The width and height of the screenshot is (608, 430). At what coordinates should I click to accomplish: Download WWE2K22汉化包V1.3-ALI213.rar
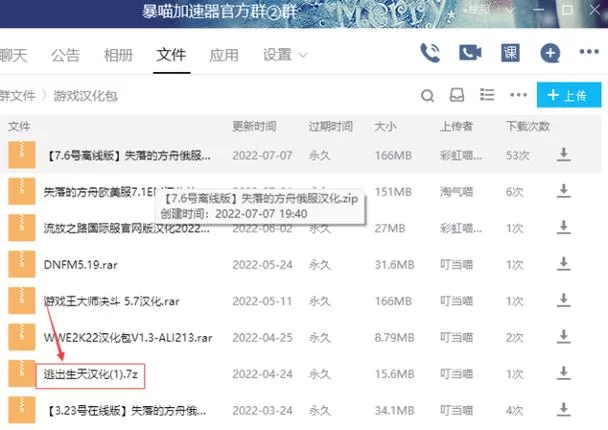(x=563, y=337)
